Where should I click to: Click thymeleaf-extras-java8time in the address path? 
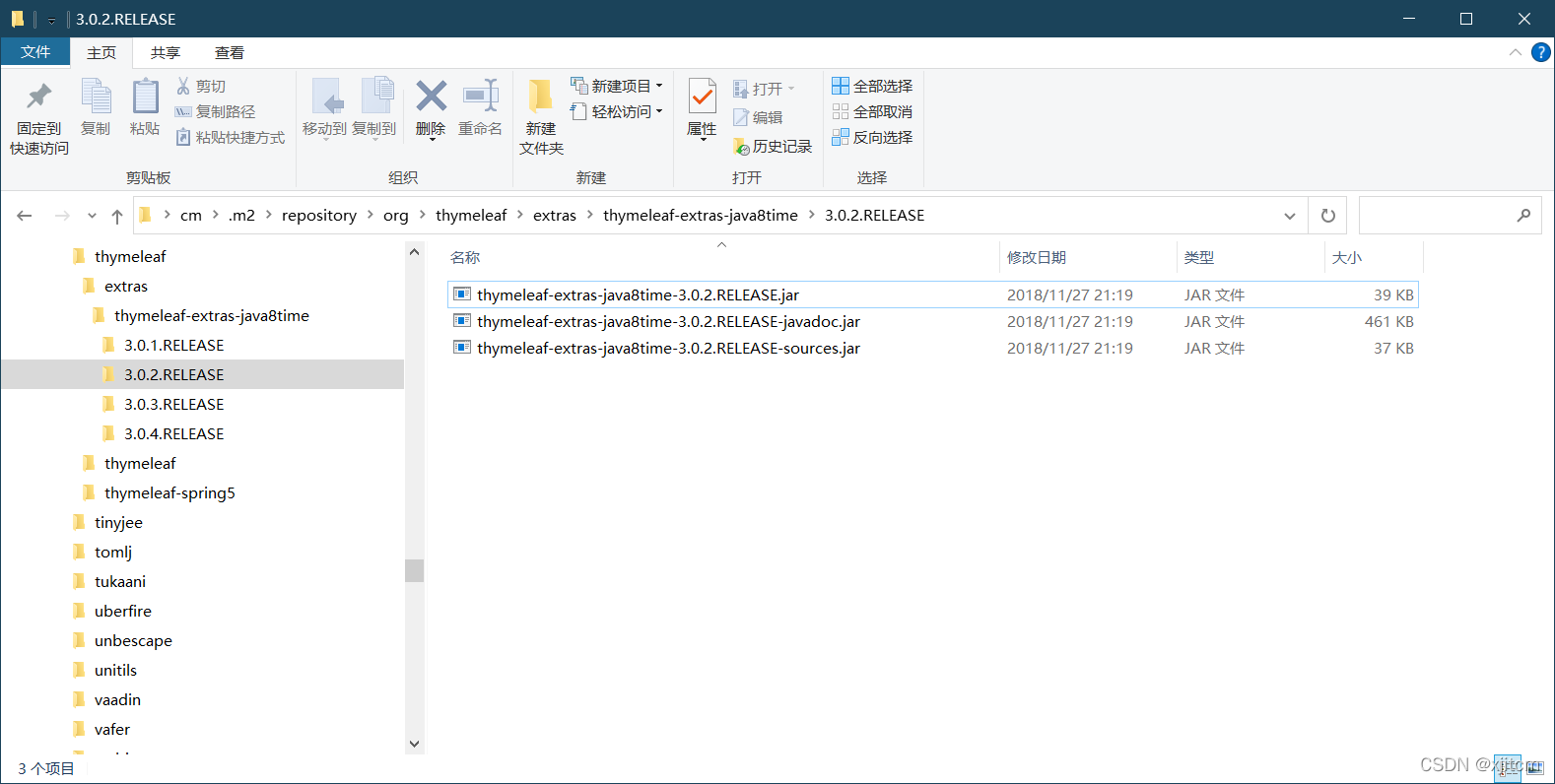click(x=701, y=215)
